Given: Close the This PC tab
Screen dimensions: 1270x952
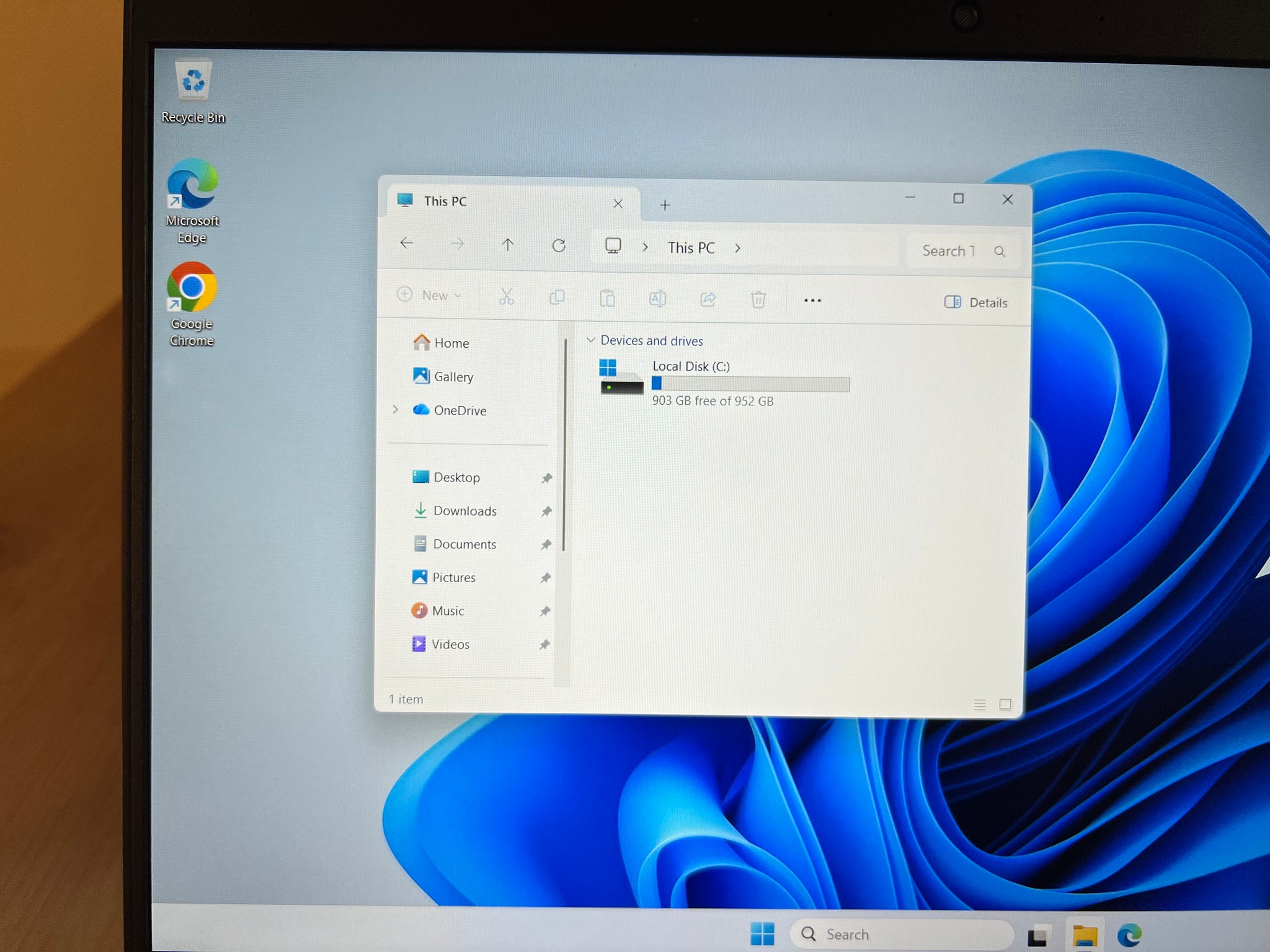Looking at the screenshot, I should [618, 204].
